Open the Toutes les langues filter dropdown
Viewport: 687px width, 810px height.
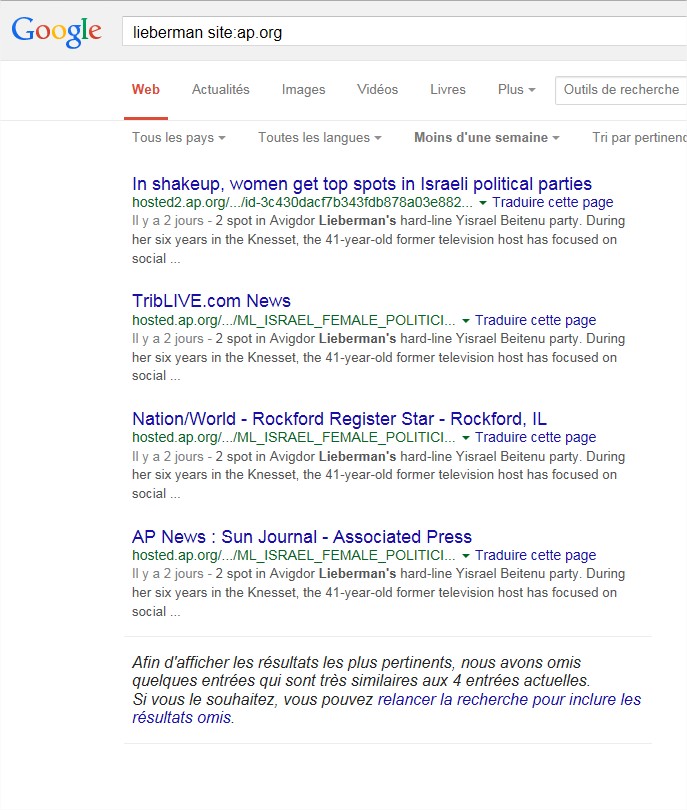point(320,137)
